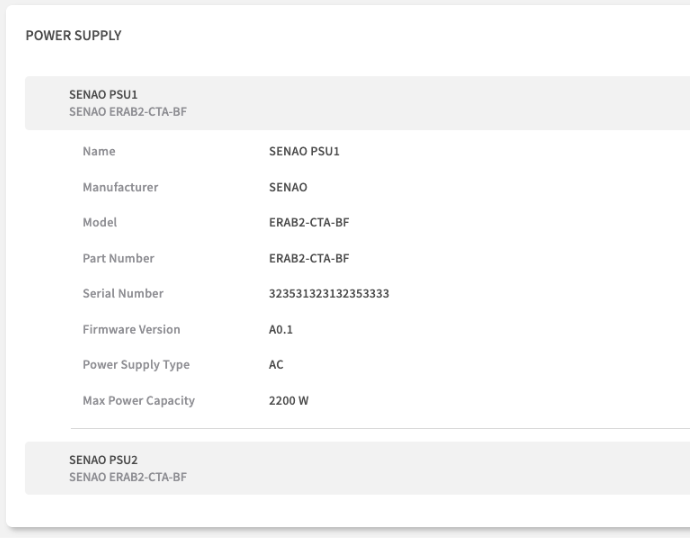Click the Part Number field label
This screenshot has height=538, width=690.
(118, 258)
